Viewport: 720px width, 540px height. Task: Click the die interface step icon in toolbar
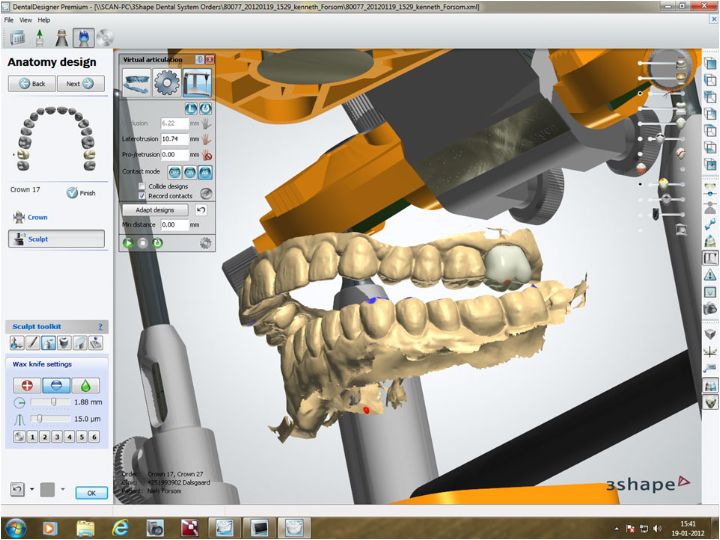coord(62,38)
